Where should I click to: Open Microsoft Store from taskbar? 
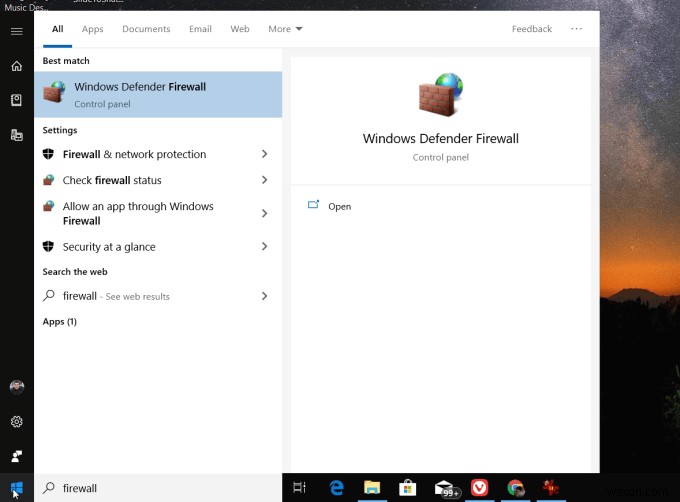point(408,488)
